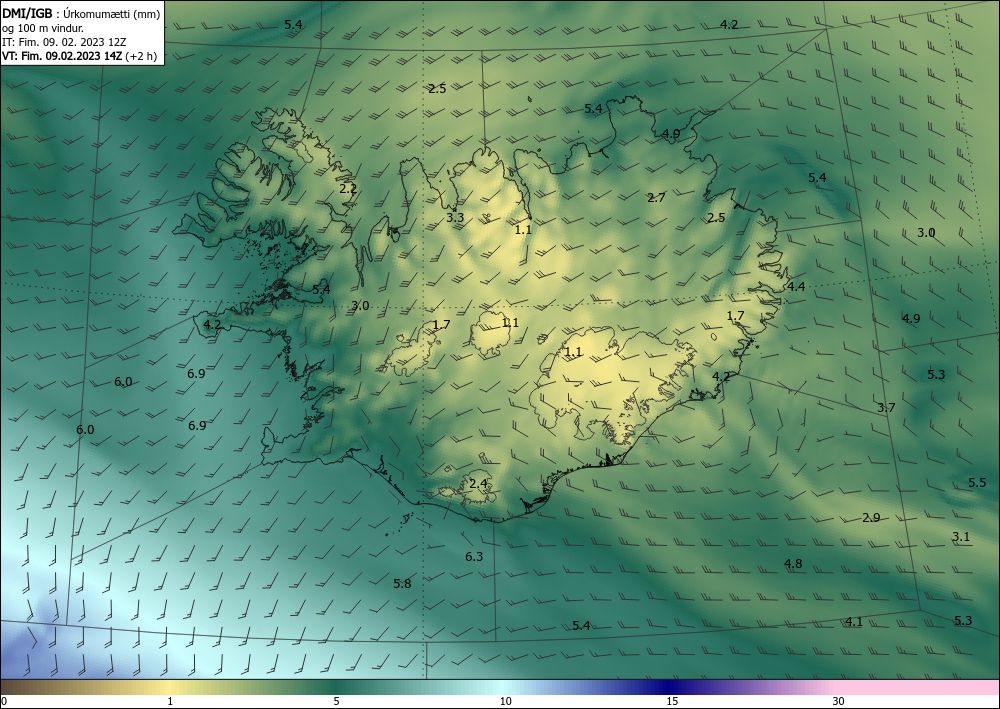Click the '1' label on the color scale
Screen dimensions: 1000x709
170,702
